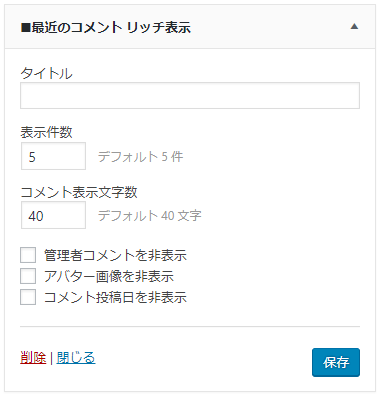This screenshot has width=380, height=395.
Task: Click the デフォルト 5 件 hint text
Action: coord(140,156)
